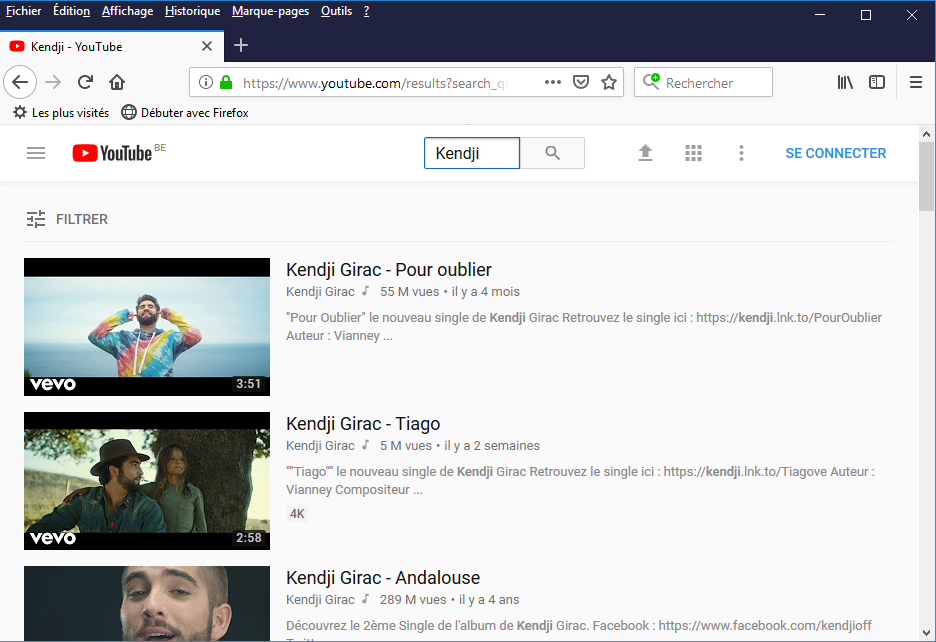The width and height of the screenshot is (936, 642).
Task: Open the Firefox Library icon
Action: coord(845,82)
